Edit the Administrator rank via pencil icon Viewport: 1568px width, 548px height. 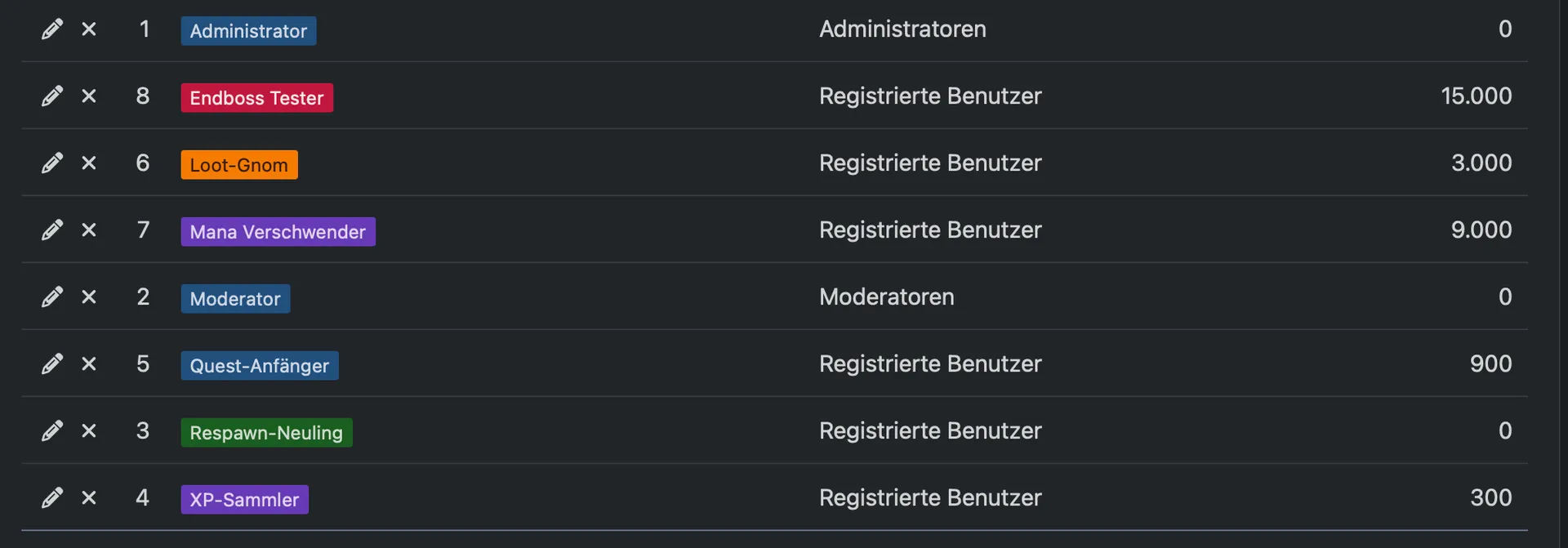tap(52, 29)
